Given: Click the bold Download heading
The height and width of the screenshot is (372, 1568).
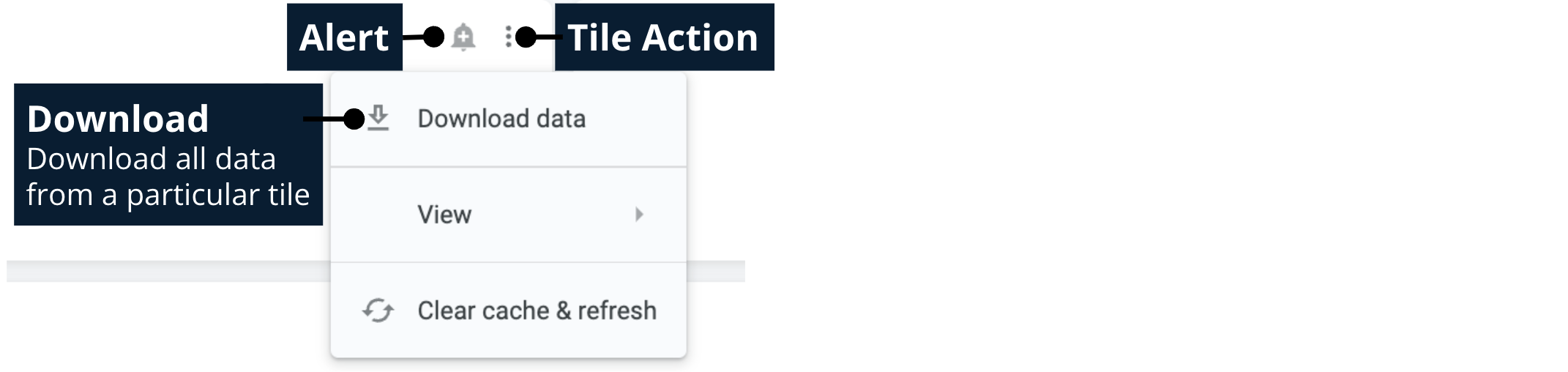Looking at the screenshot, I should click(x=118, y=119).
